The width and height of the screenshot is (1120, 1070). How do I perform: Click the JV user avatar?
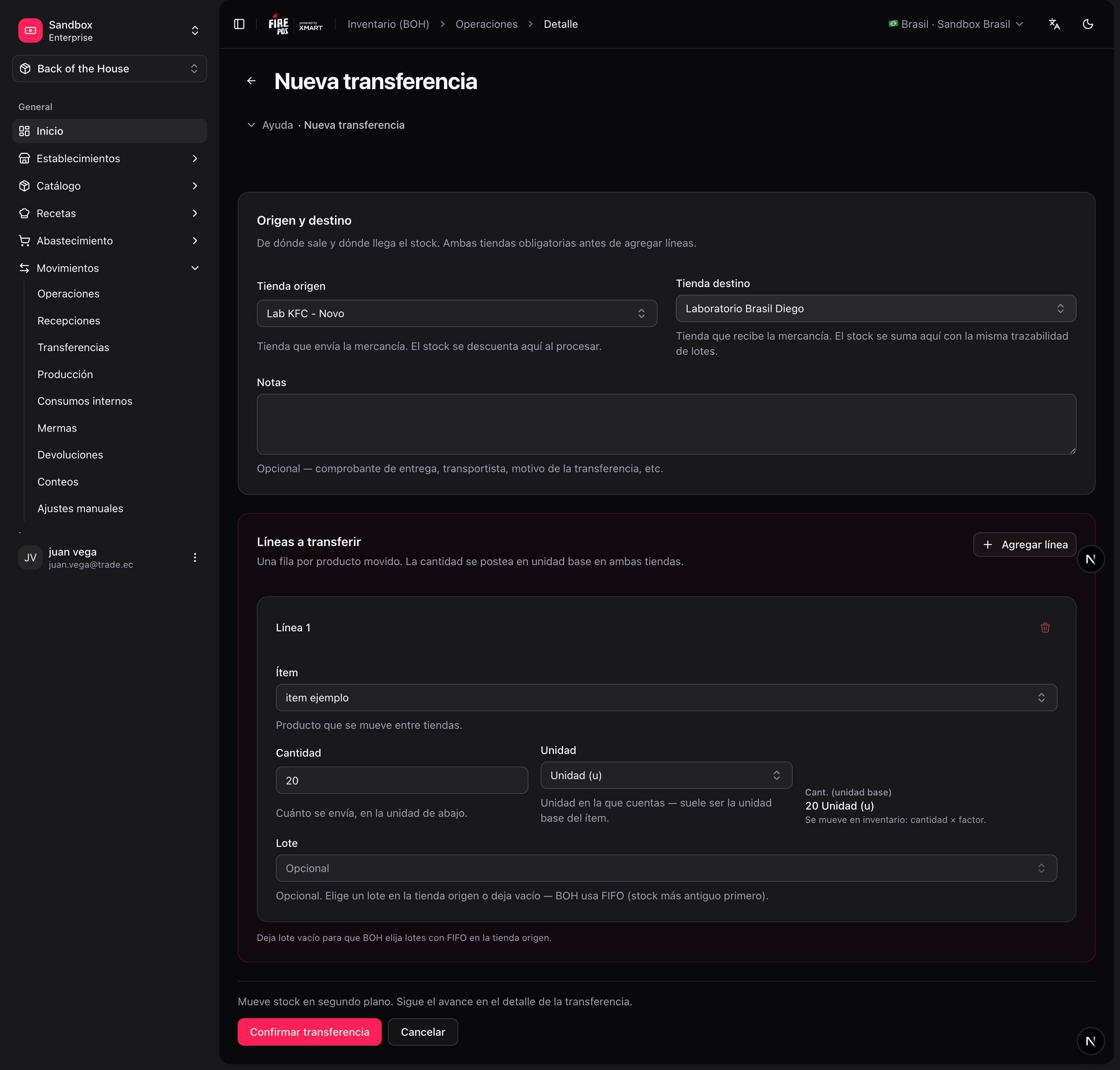coord(30,557)
